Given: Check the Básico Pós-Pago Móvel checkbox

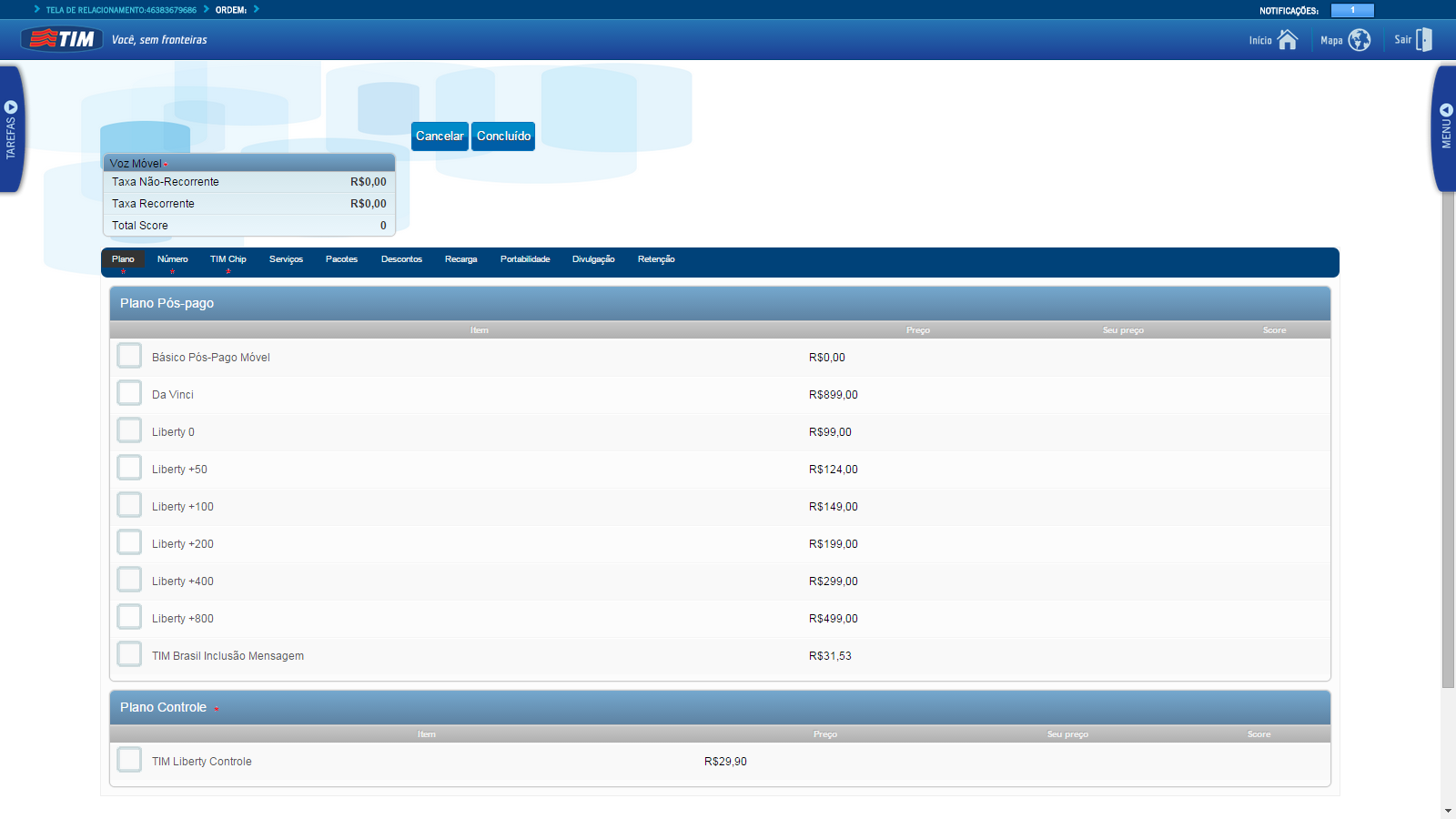Looking at the screenshot, I should 129,356.
